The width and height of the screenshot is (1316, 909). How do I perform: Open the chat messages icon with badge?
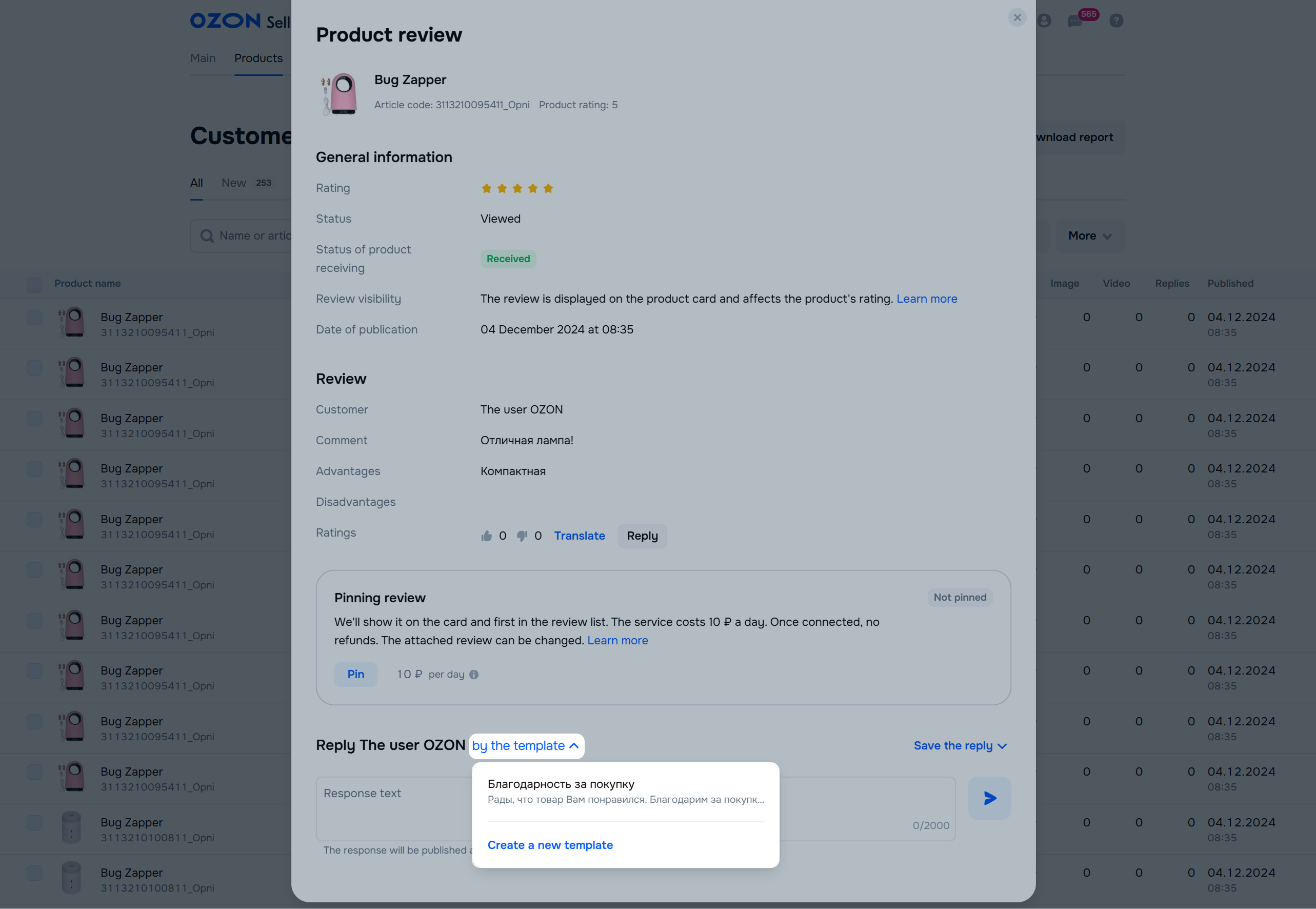pos(1074,21)
